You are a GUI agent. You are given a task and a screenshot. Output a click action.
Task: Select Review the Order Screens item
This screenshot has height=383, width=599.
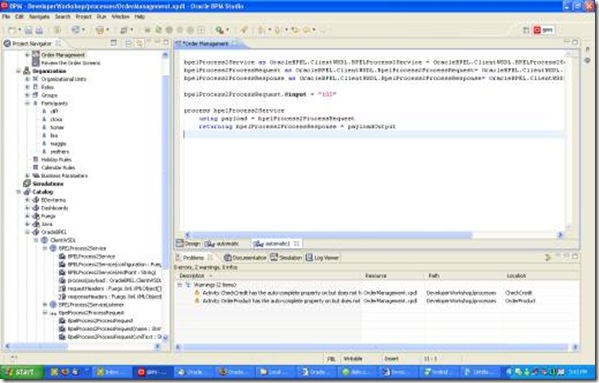71,63
